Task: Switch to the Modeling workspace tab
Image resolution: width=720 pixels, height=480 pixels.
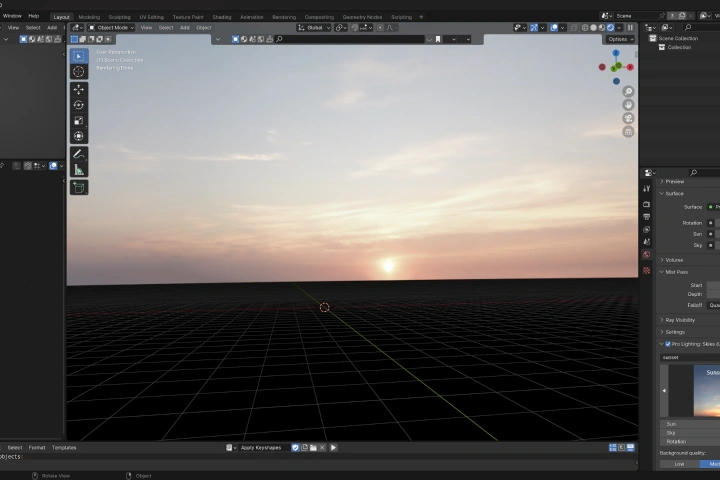Action: [89, 17]
